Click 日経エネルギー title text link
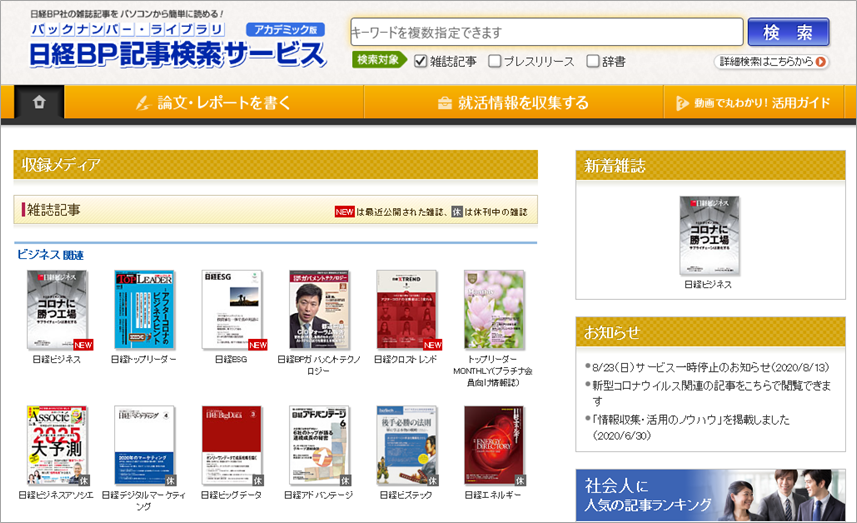The width and height of the screenshot is (857, 523). coord(493,495)
